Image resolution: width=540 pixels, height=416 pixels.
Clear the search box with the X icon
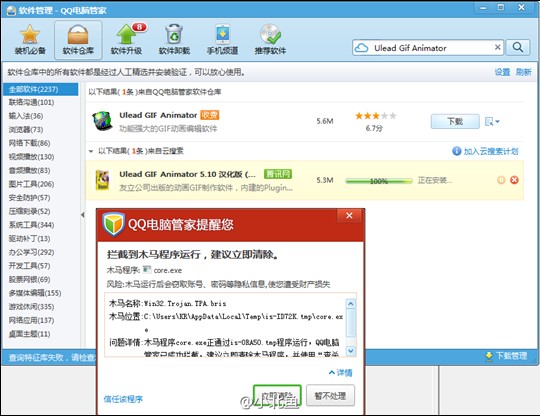[498, 47]
